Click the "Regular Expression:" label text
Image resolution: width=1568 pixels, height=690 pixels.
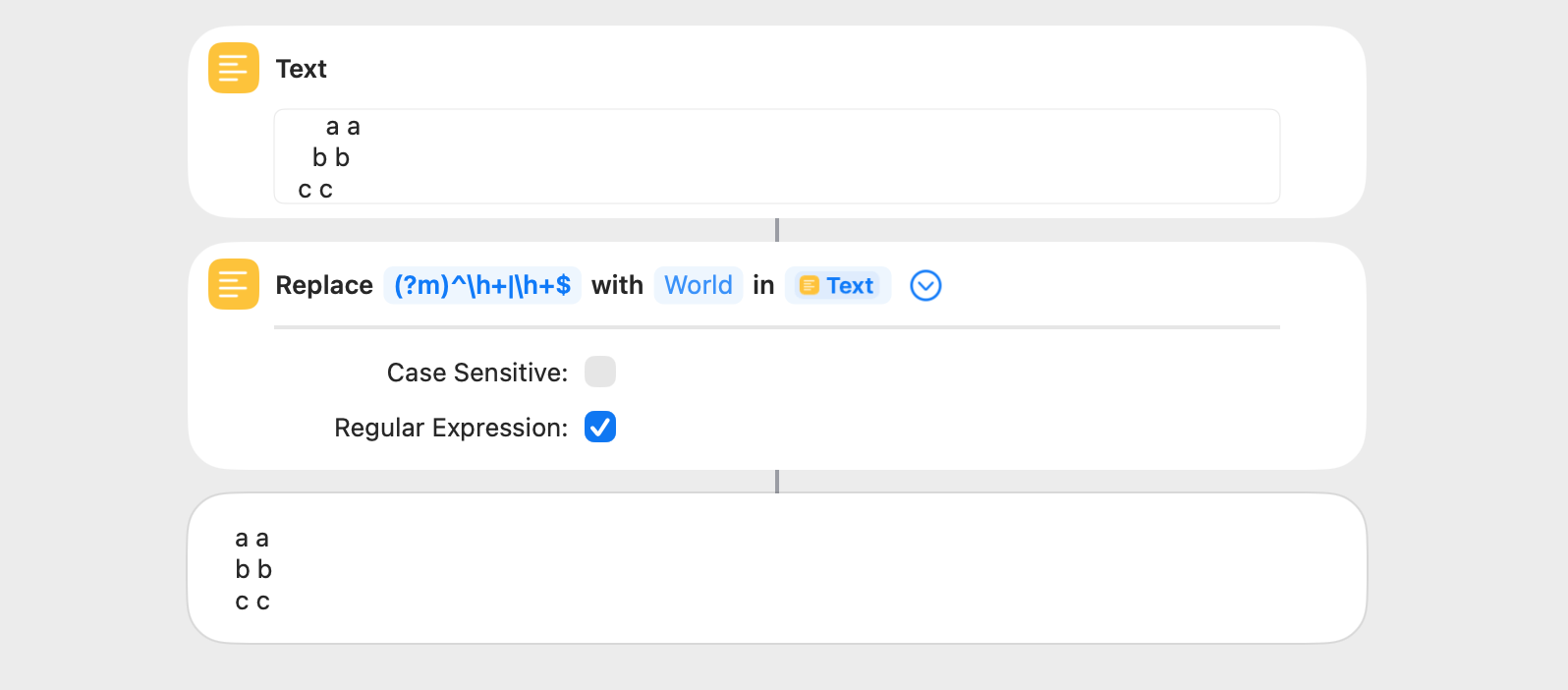450,428
